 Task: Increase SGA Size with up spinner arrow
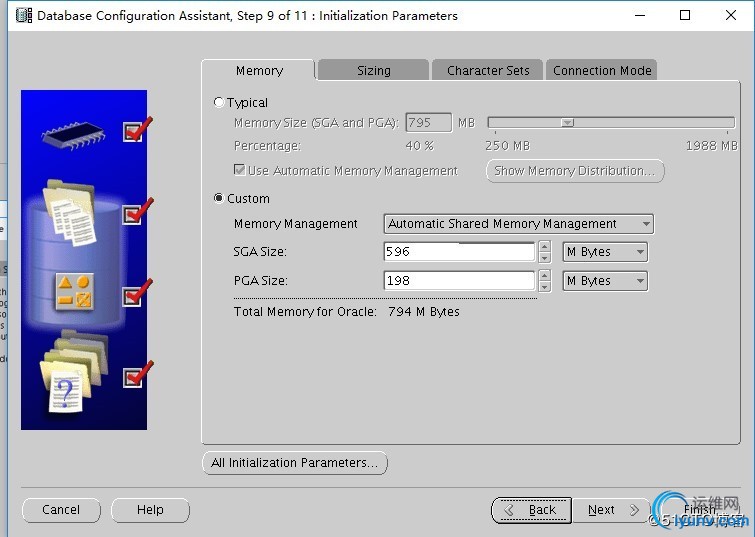(545, 247)
